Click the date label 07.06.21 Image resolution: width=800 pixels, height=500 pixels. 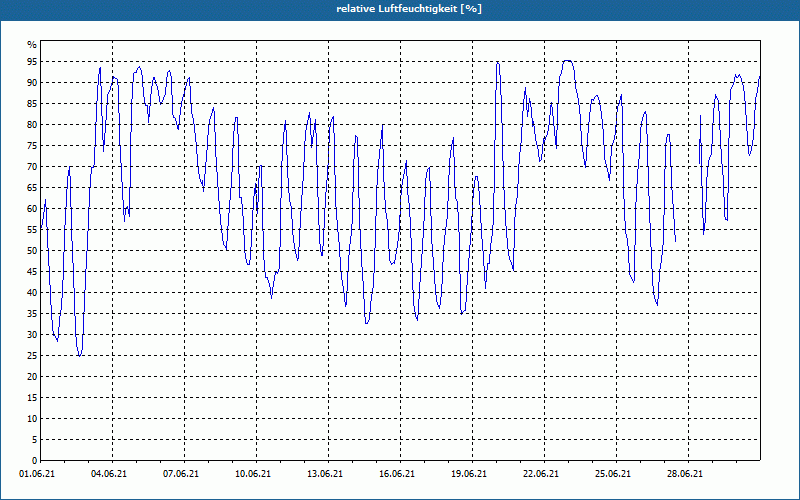[181, 474]
